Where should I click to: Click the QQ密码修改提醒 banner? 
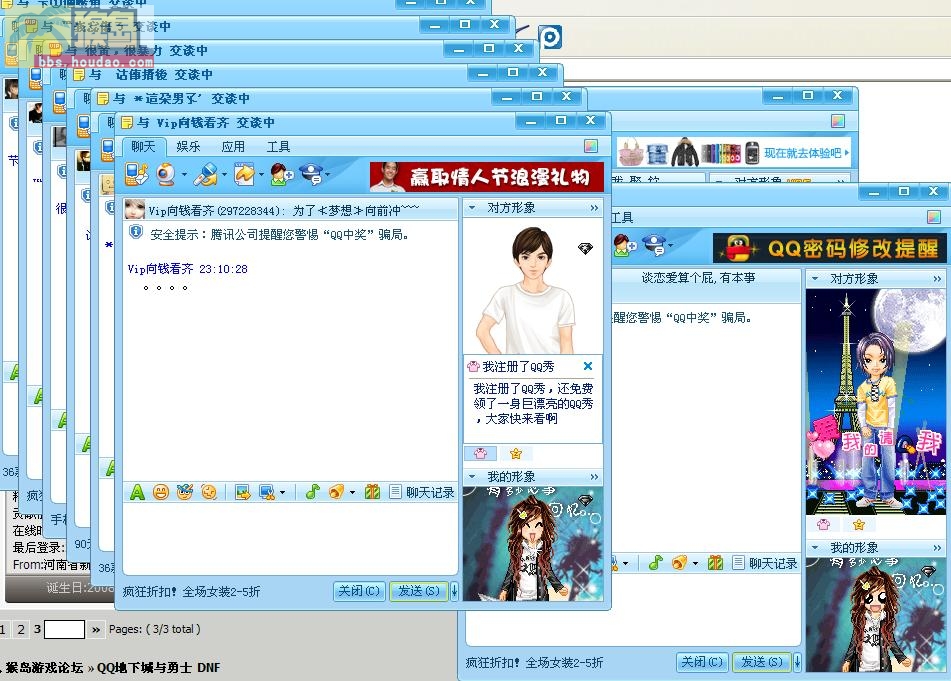click(830, 248)
